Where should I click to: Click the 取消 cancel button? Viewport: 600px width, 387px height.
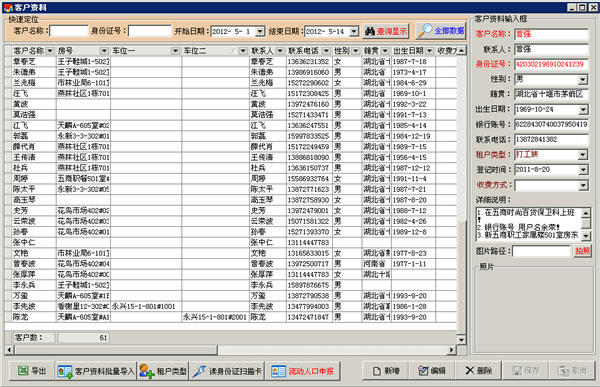point(572,371)
